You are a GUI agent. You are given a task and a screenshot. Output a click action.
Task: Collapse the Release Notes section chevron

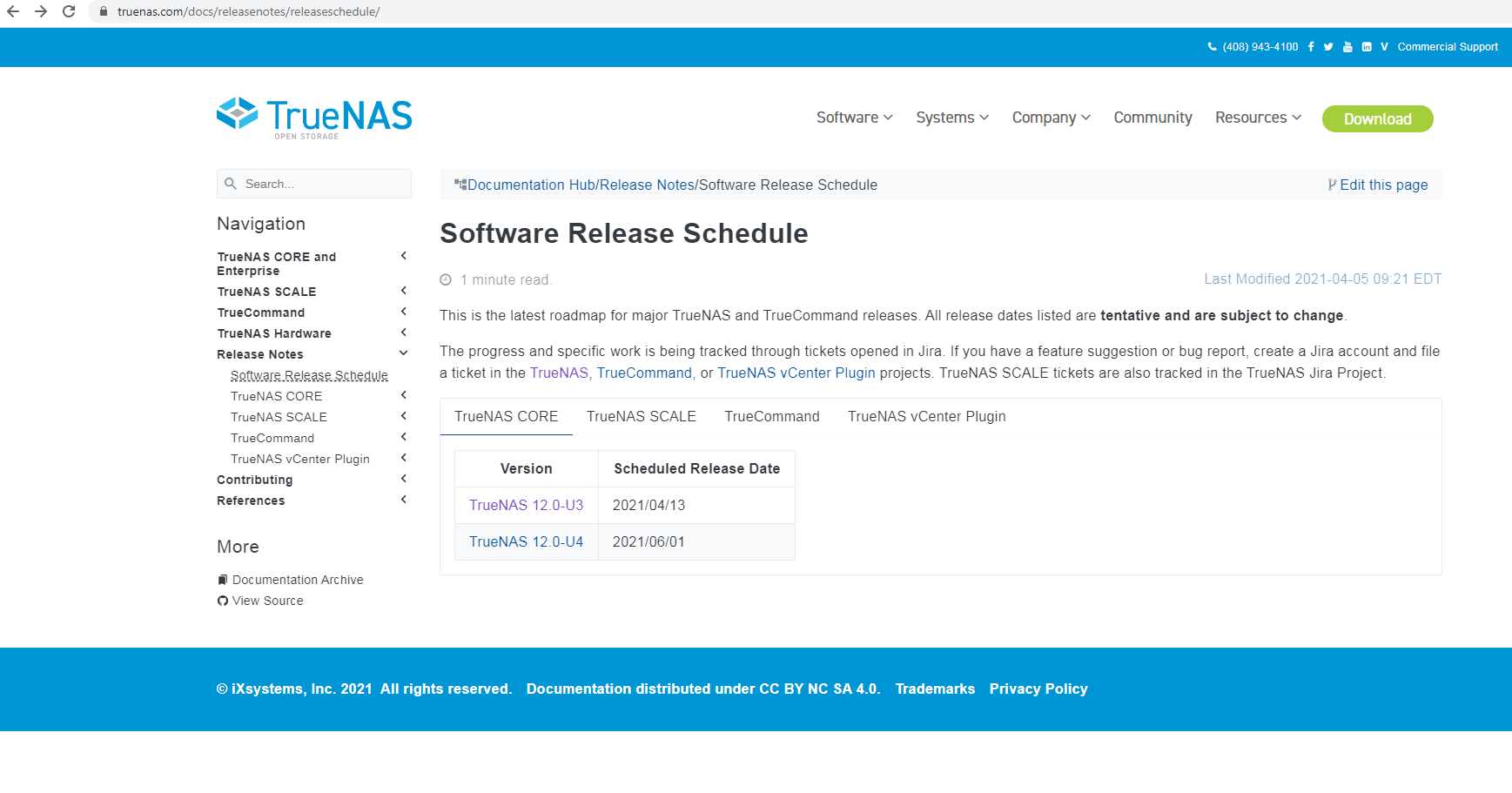(404, 353)
